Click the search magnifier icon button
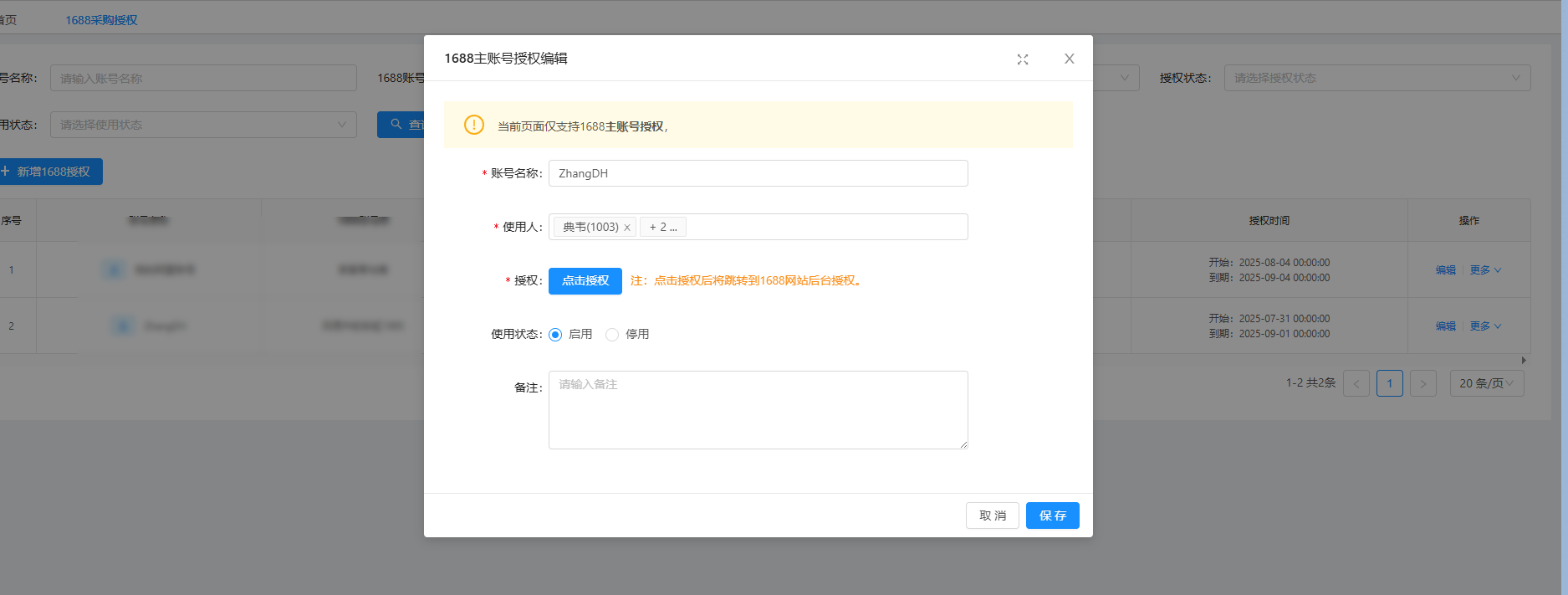1568x595 pixels. click(397, 125)
